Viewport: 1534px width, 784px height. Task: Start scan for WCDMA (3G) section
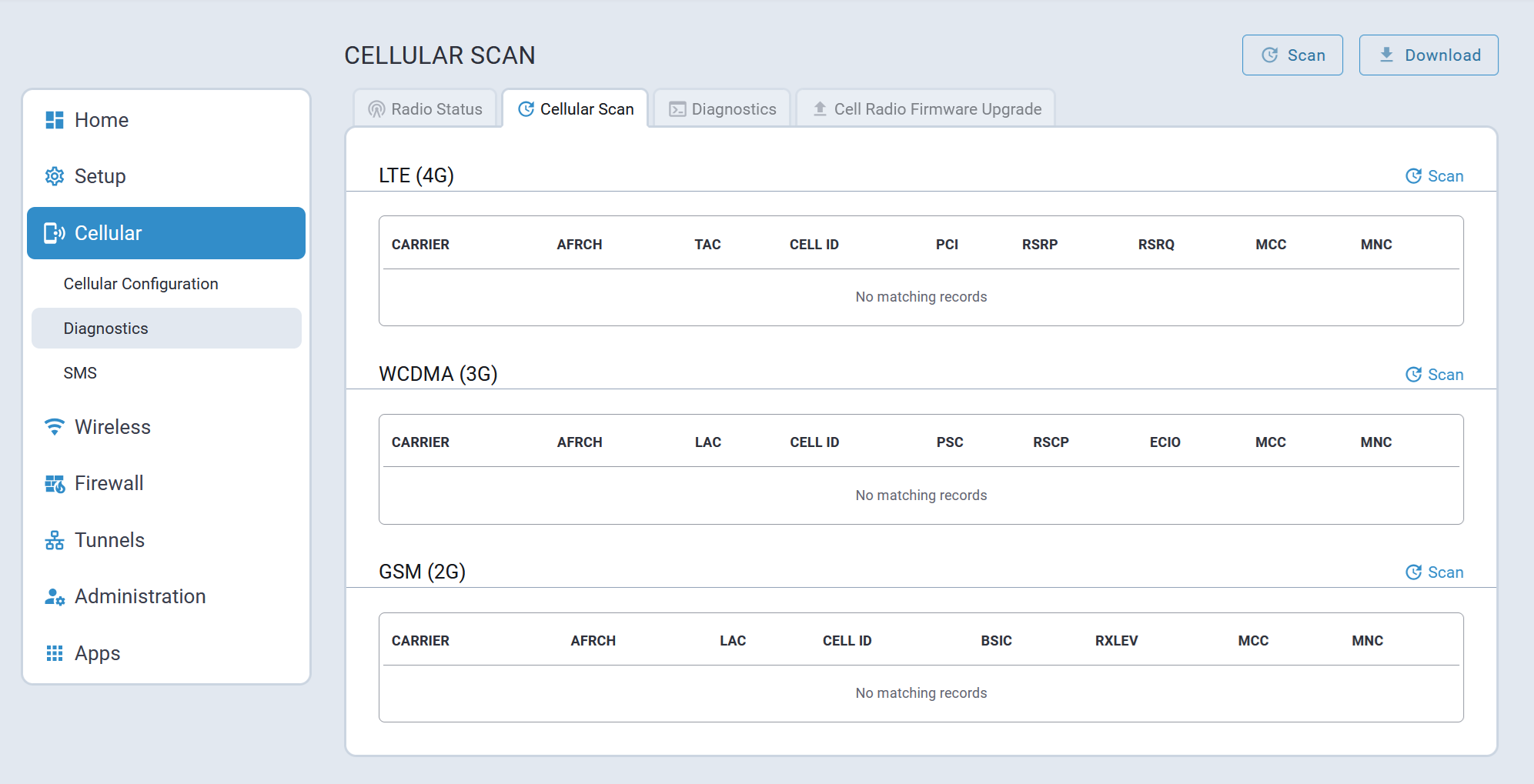point(1434,375)
